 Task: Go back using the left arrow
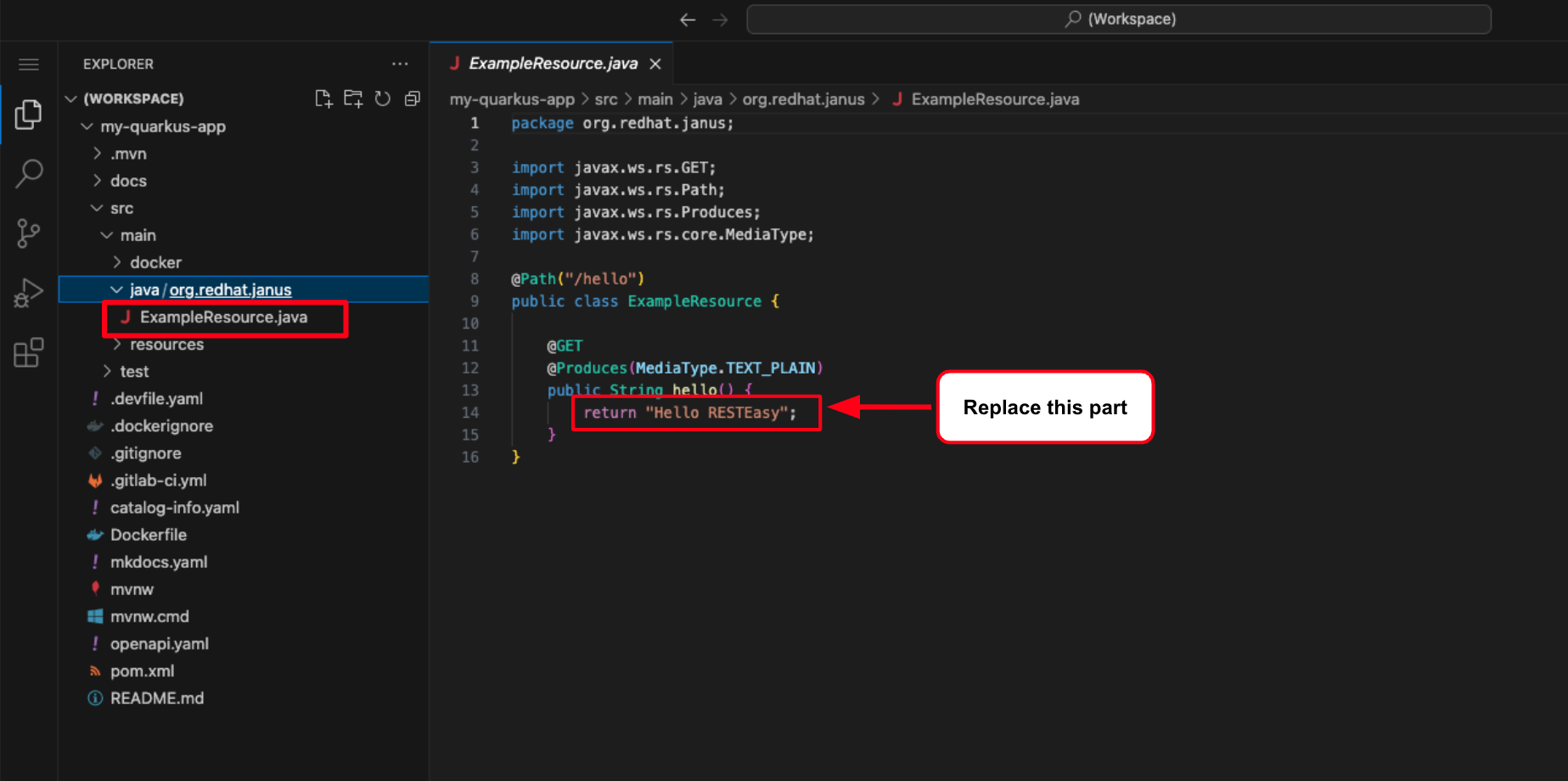tap(688, 20)
